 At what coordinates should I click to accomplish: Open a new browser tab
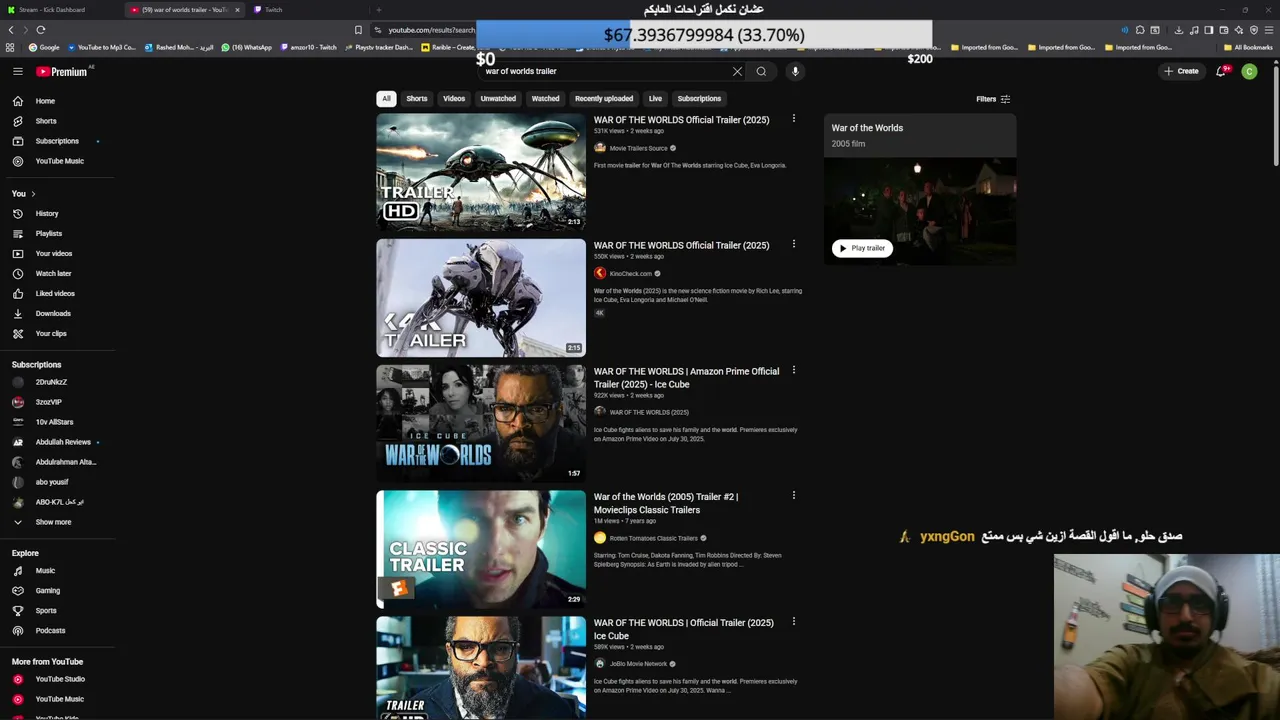(x=378, y=10)
